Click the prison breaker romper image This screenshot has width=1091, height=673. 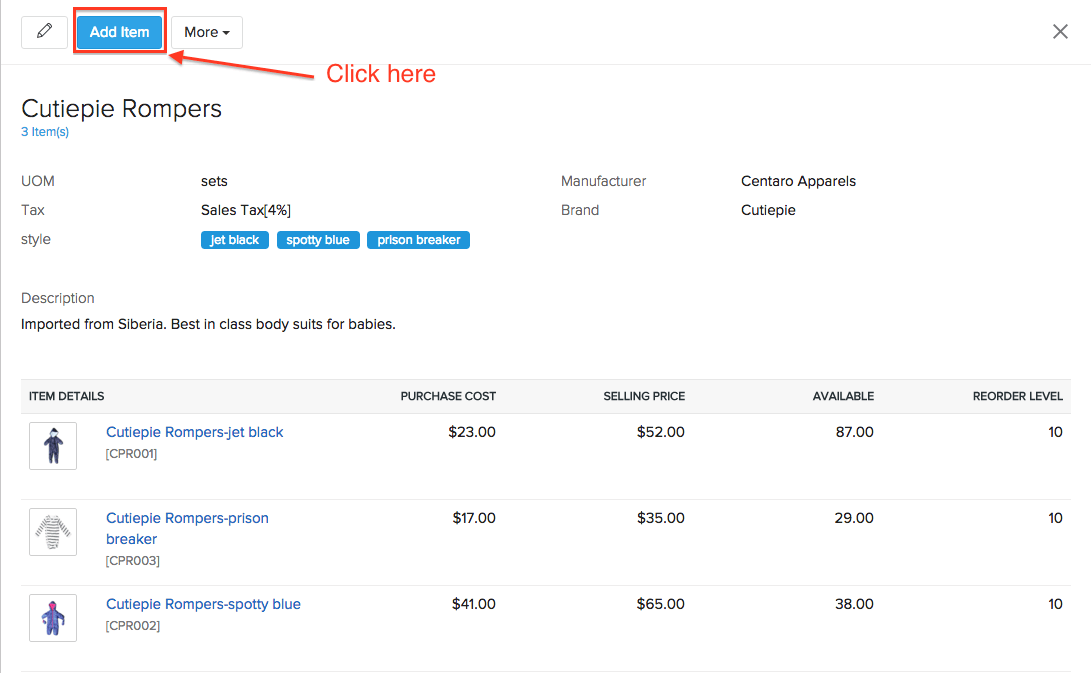tap(52, 531)
